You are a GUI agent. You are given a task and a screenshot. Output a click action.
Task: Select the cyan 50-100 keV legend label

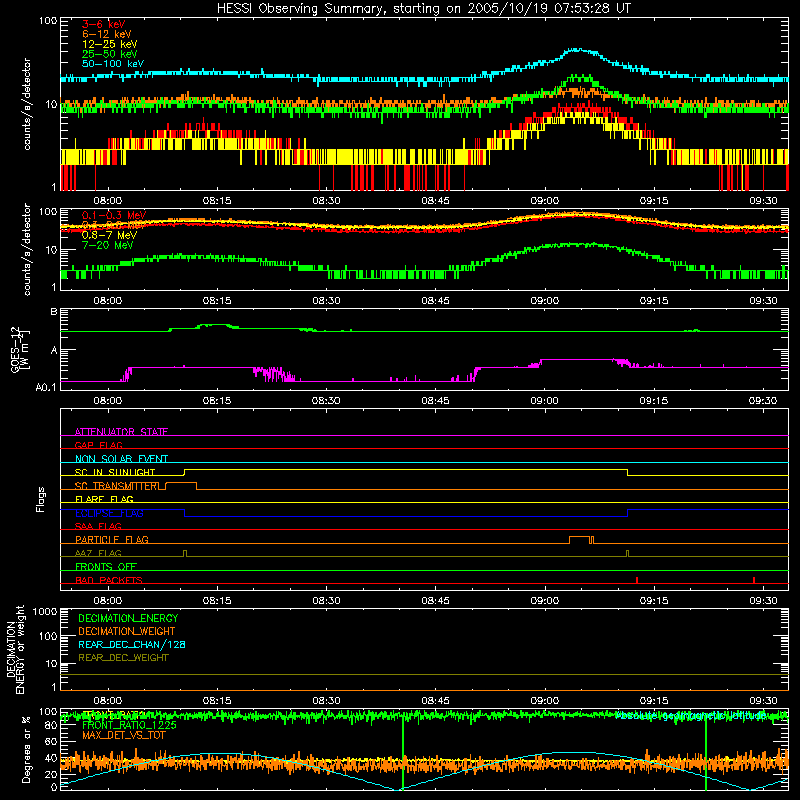tap(113, 64)
